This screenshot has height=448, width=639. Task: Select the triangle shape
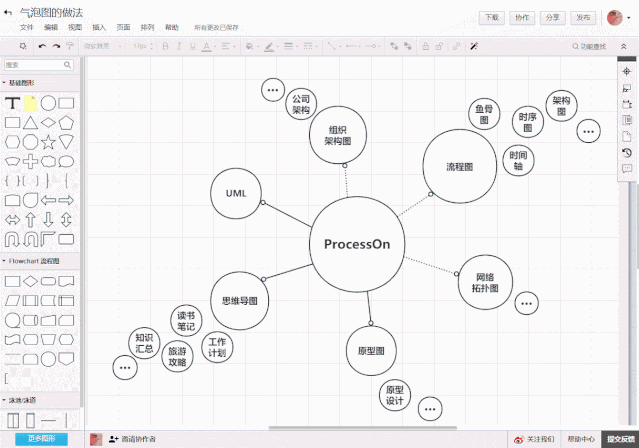point(31,123)
